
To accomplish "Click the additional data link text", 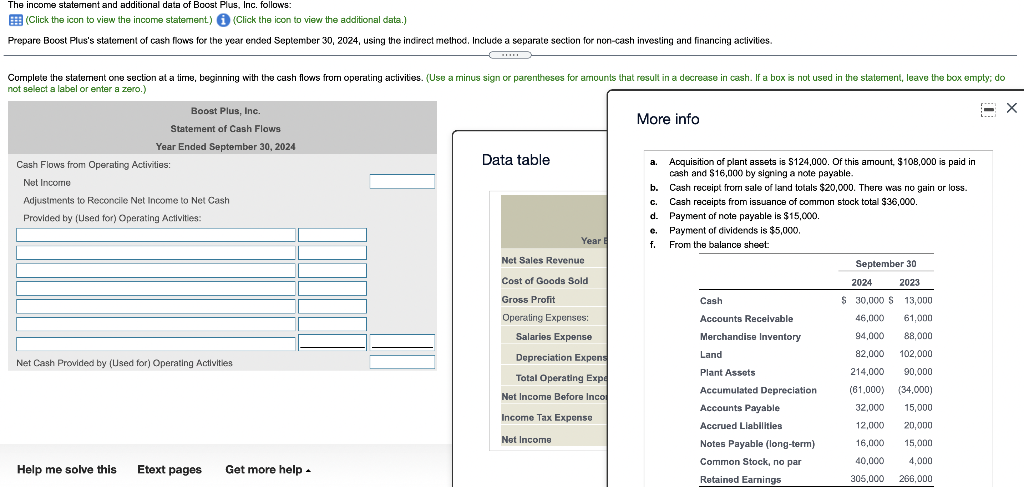I will (319, 20).
